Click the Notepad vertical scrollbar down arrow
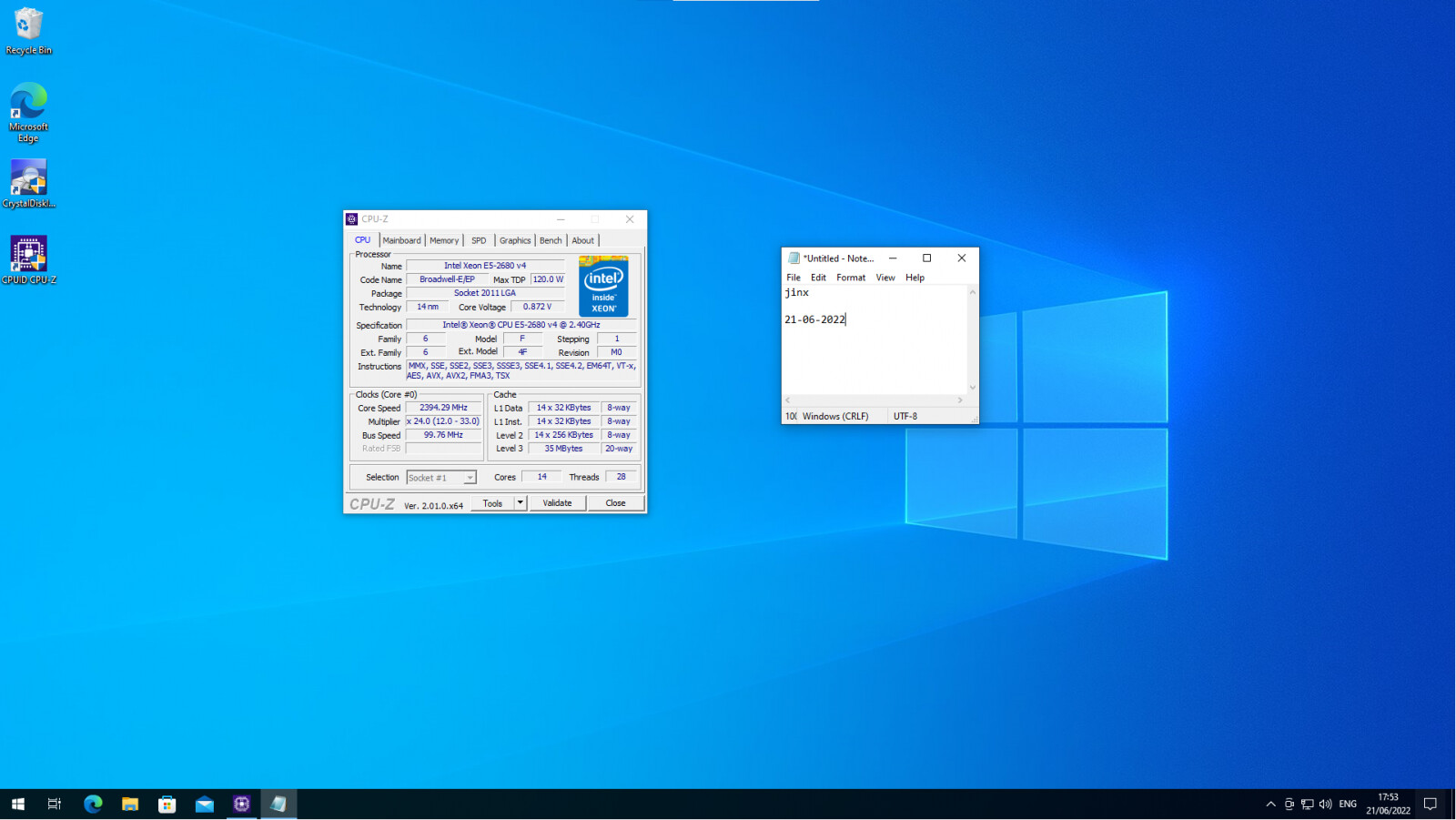The width and height of the screenshot is (1456, 820). (x=973, y=388)
